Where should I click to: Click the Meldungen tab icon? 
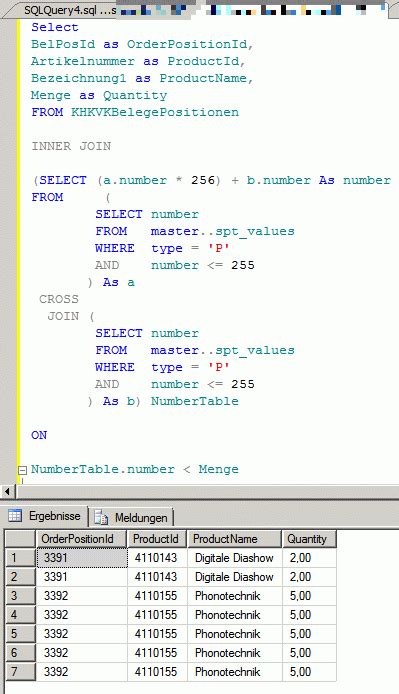click(101, 517)
